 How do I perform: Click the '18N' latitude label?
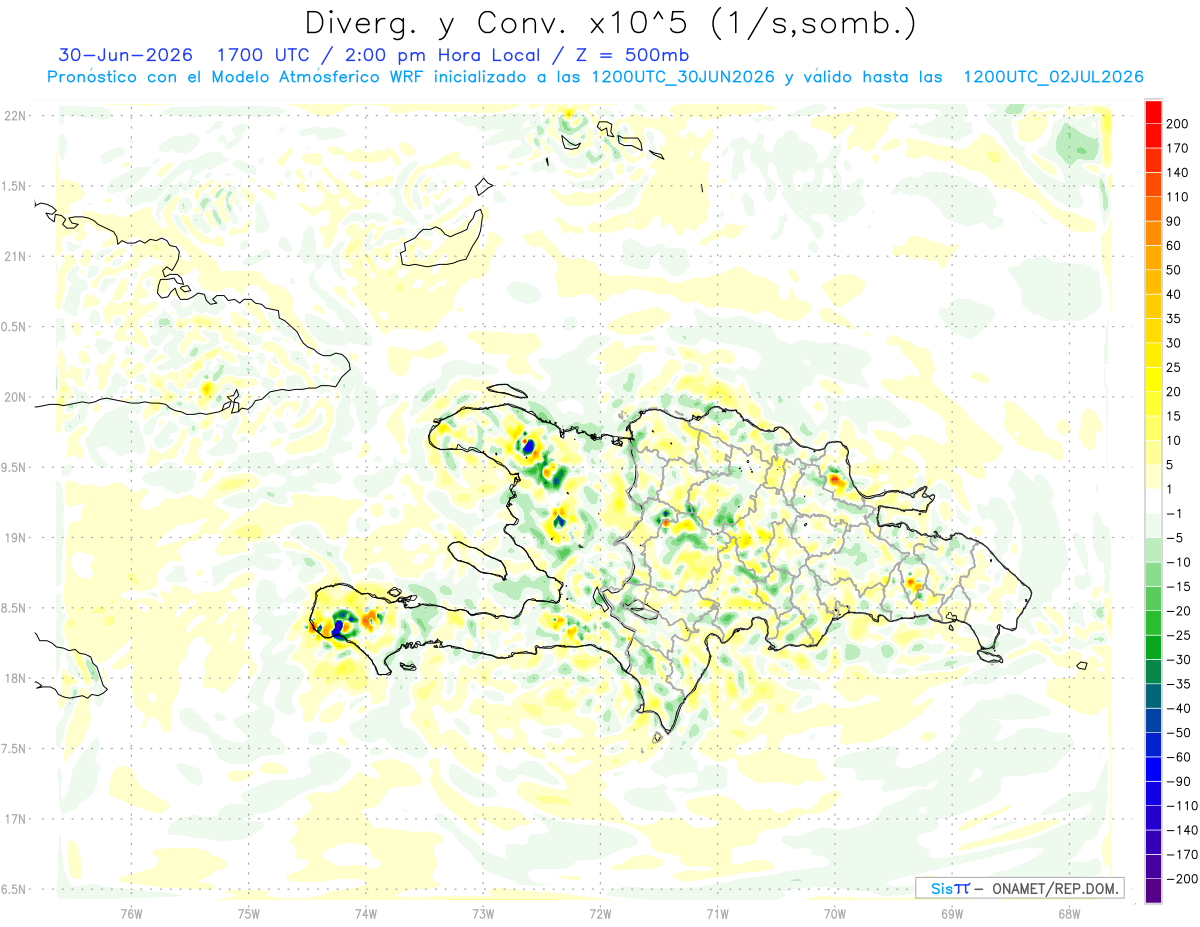coord(15,678)
